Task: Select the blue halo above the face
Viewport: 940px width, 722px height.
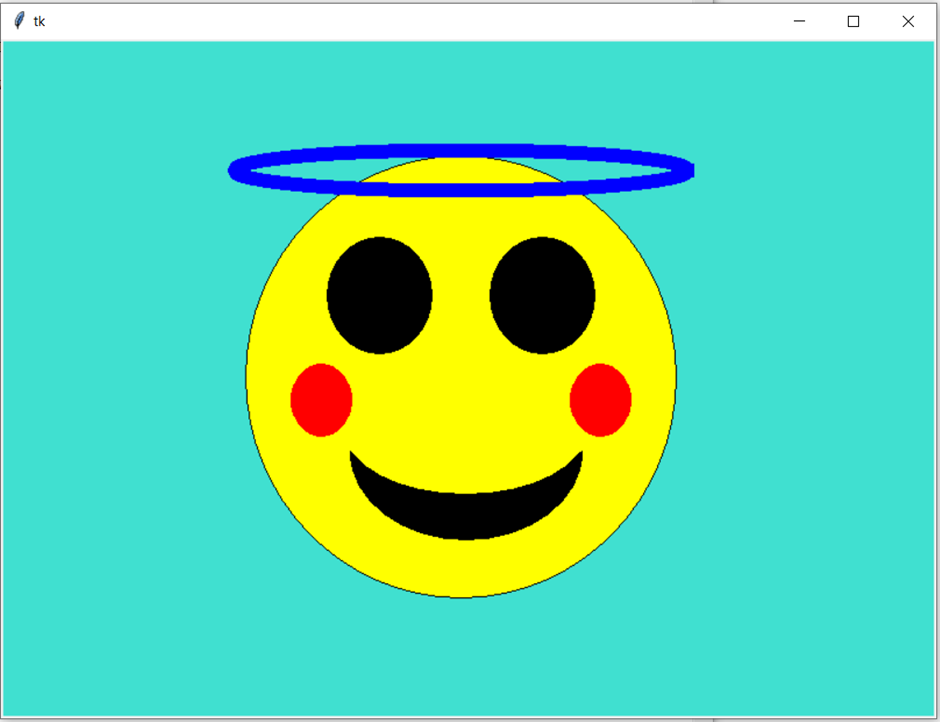Action: pyautogui.click(x=460, y=150)
